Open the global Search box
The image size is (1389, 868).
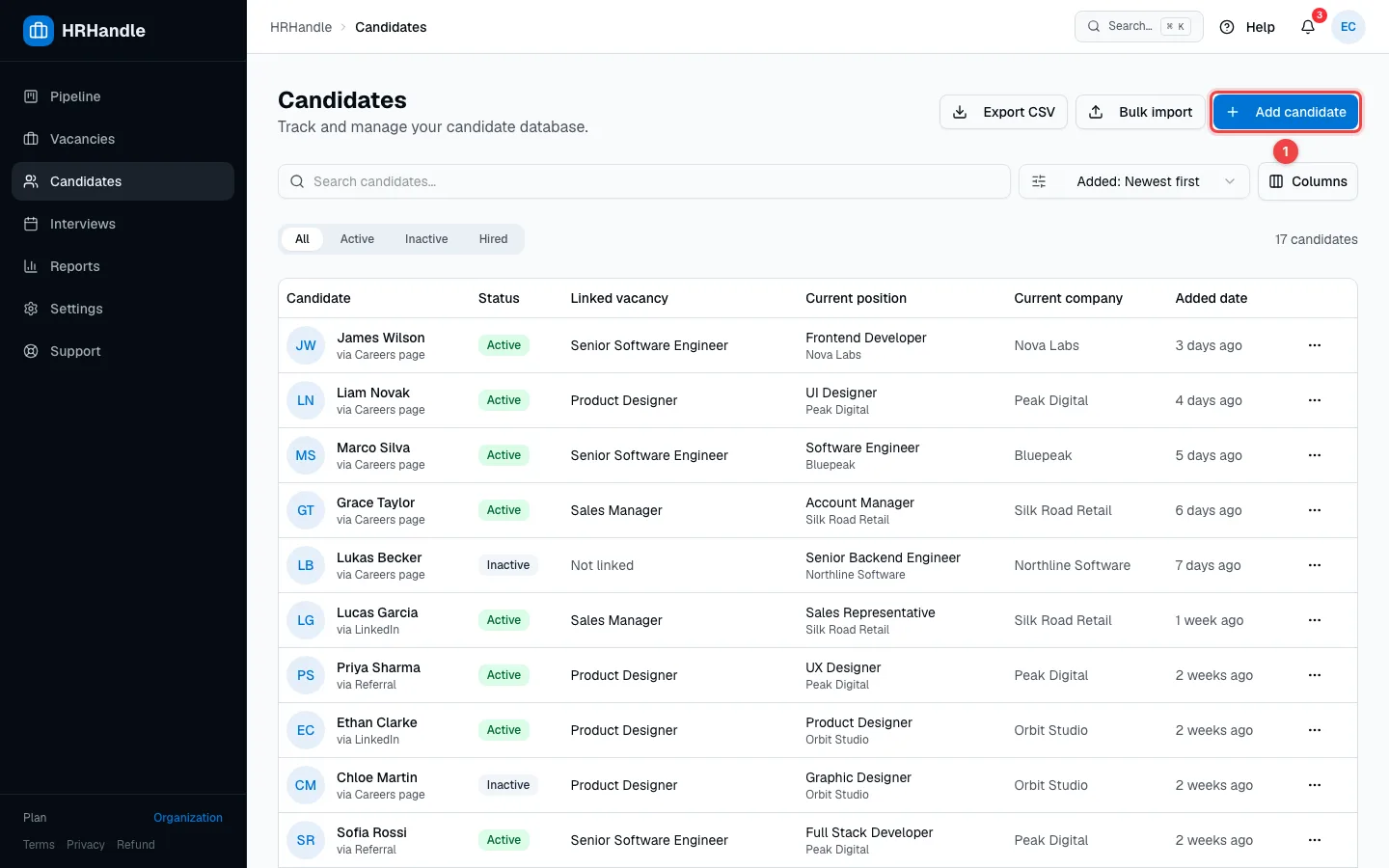tap(1139, 27)
